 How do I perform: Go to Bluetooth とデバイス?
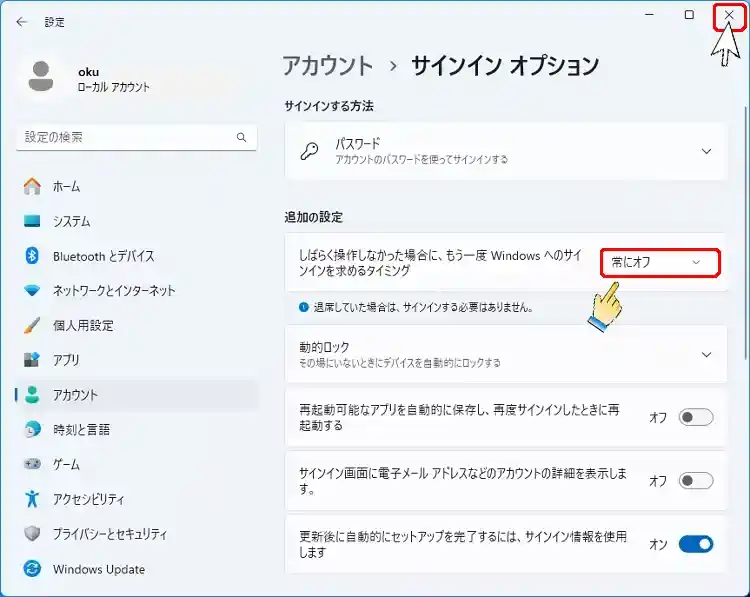pos(137,256)
